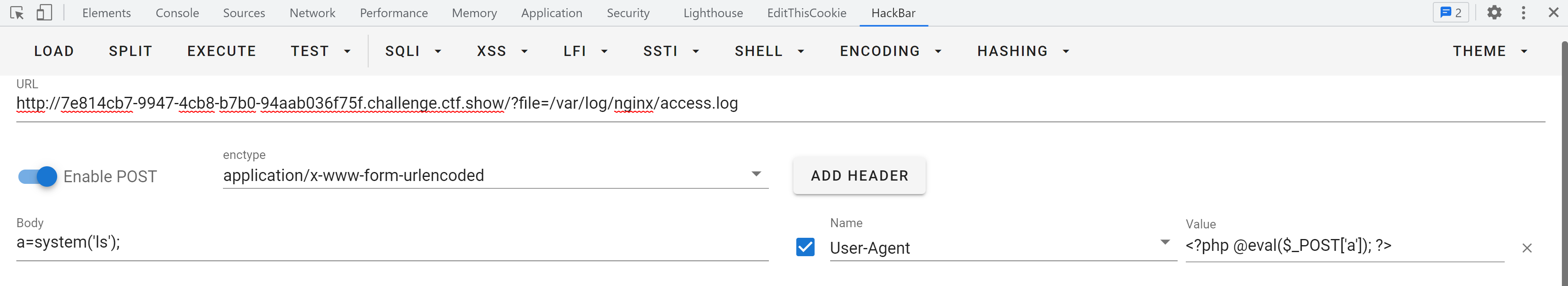This screenshot has width=1568, height=286.
Task: Click into the POST Body field
Action: pyautogui.click(x=392, y=243)
